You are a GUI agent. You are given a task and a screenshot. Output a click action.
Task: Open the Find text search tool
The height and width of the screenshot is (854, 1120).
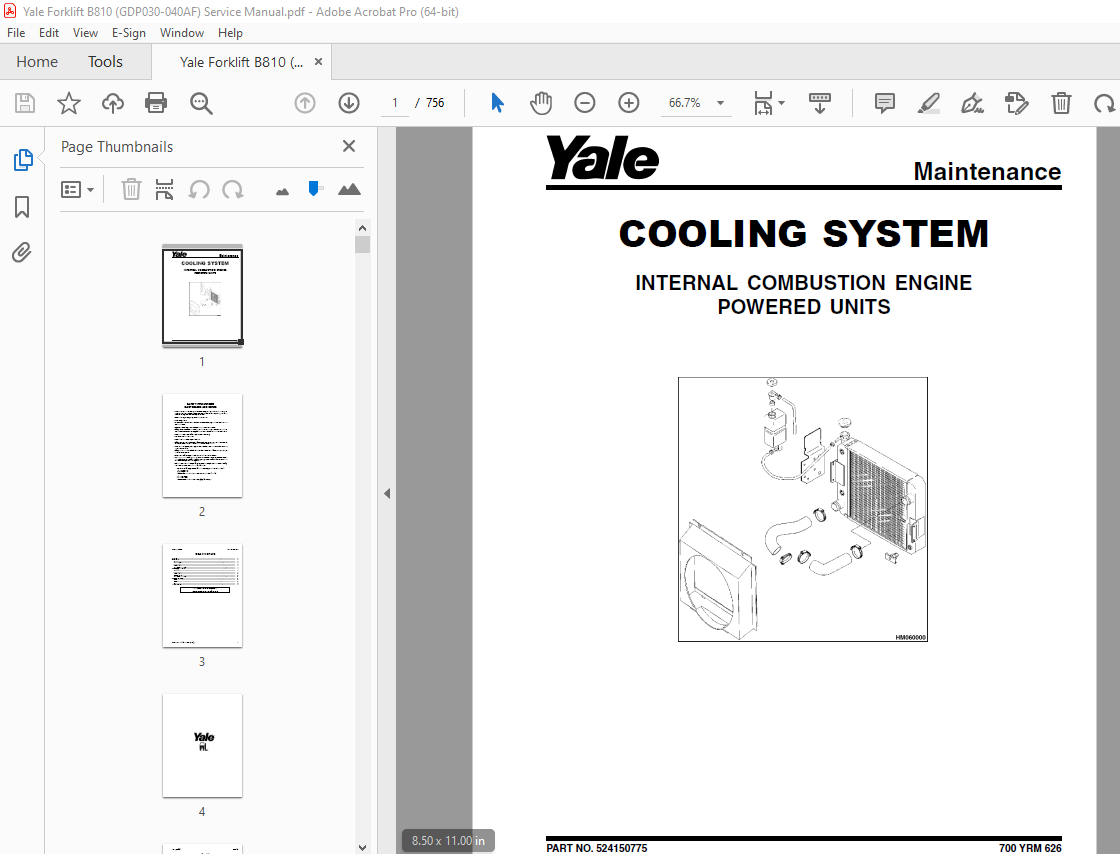[201, 103]
